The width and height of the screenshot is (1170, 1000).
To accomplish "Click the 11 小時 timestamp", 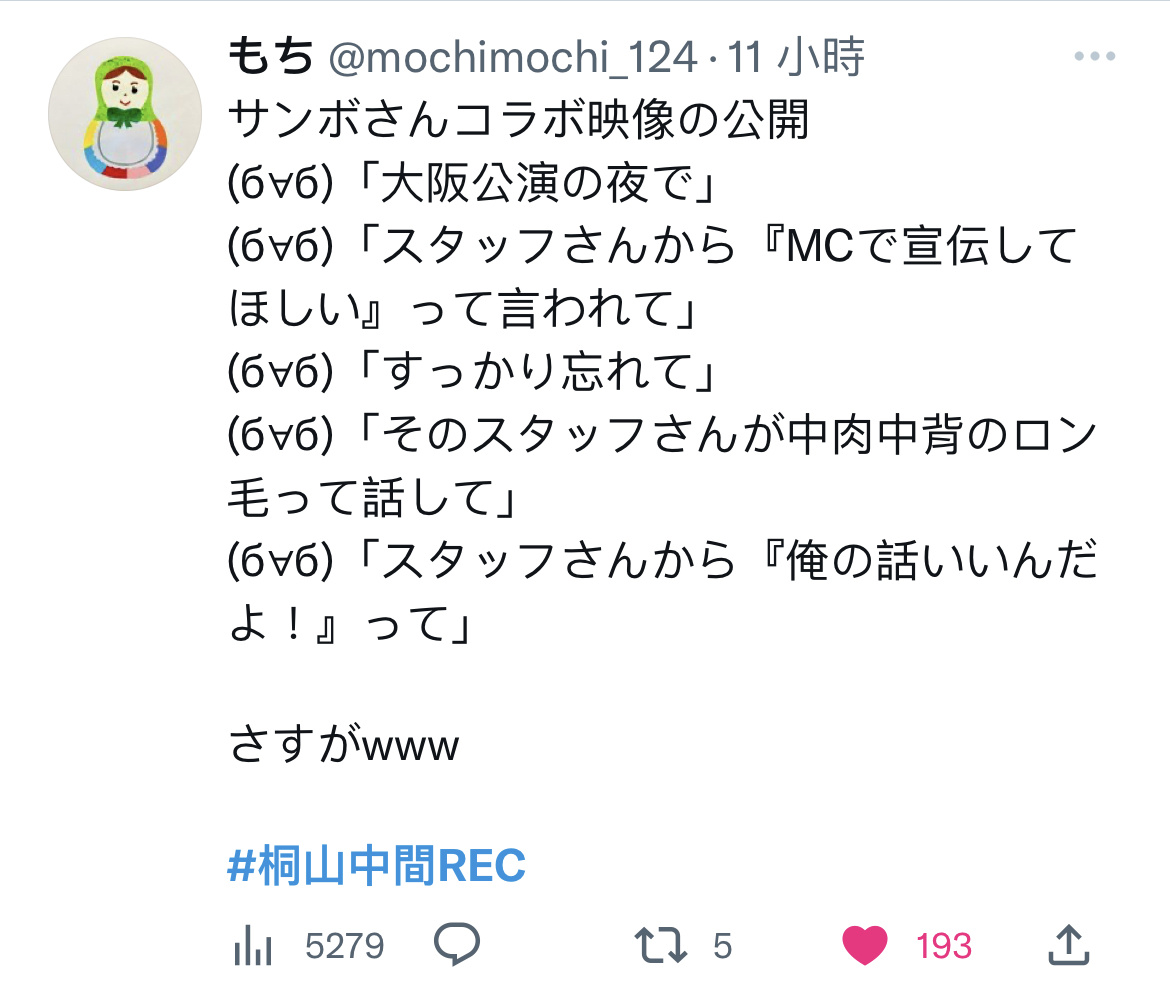I will (x=795, y=57).
